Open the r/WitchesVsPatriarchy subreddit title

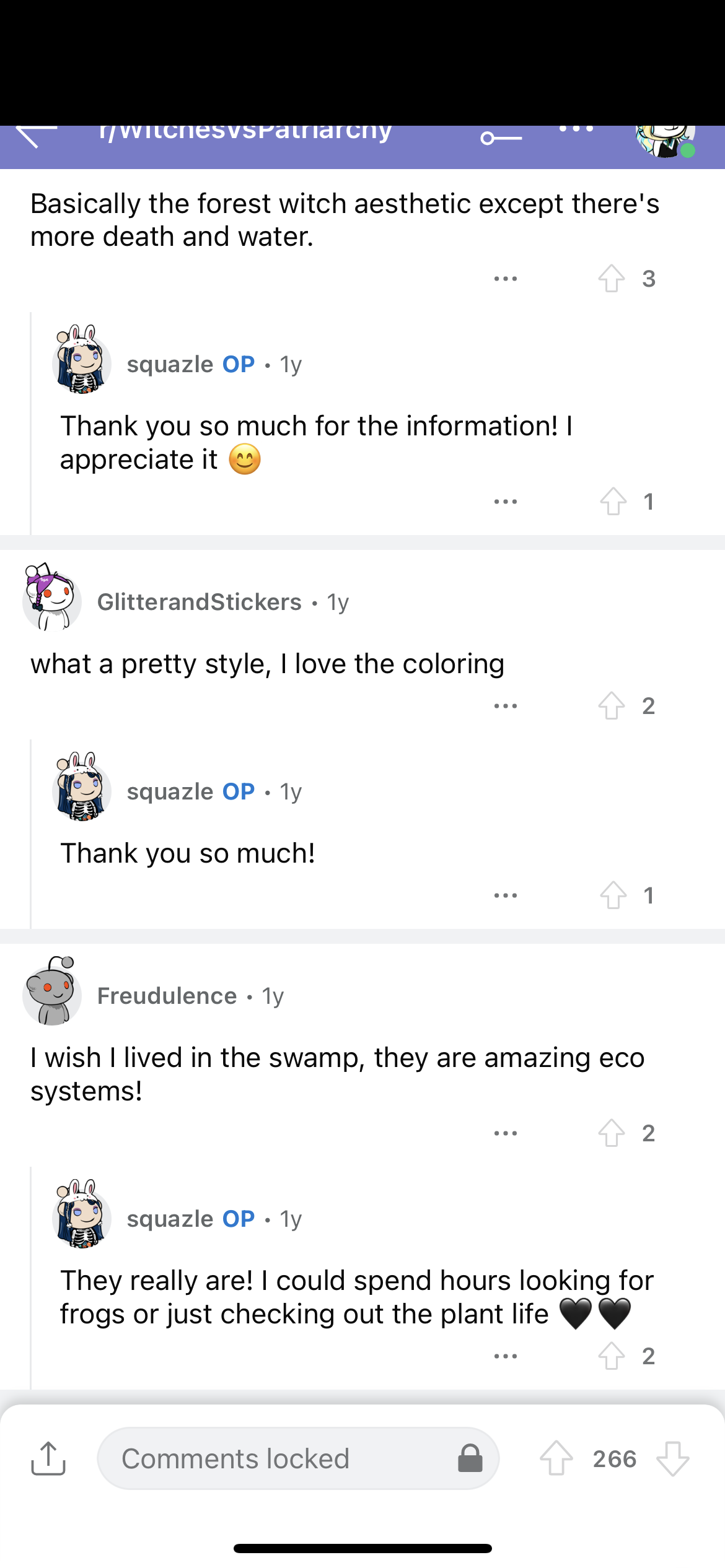[245, 131]
